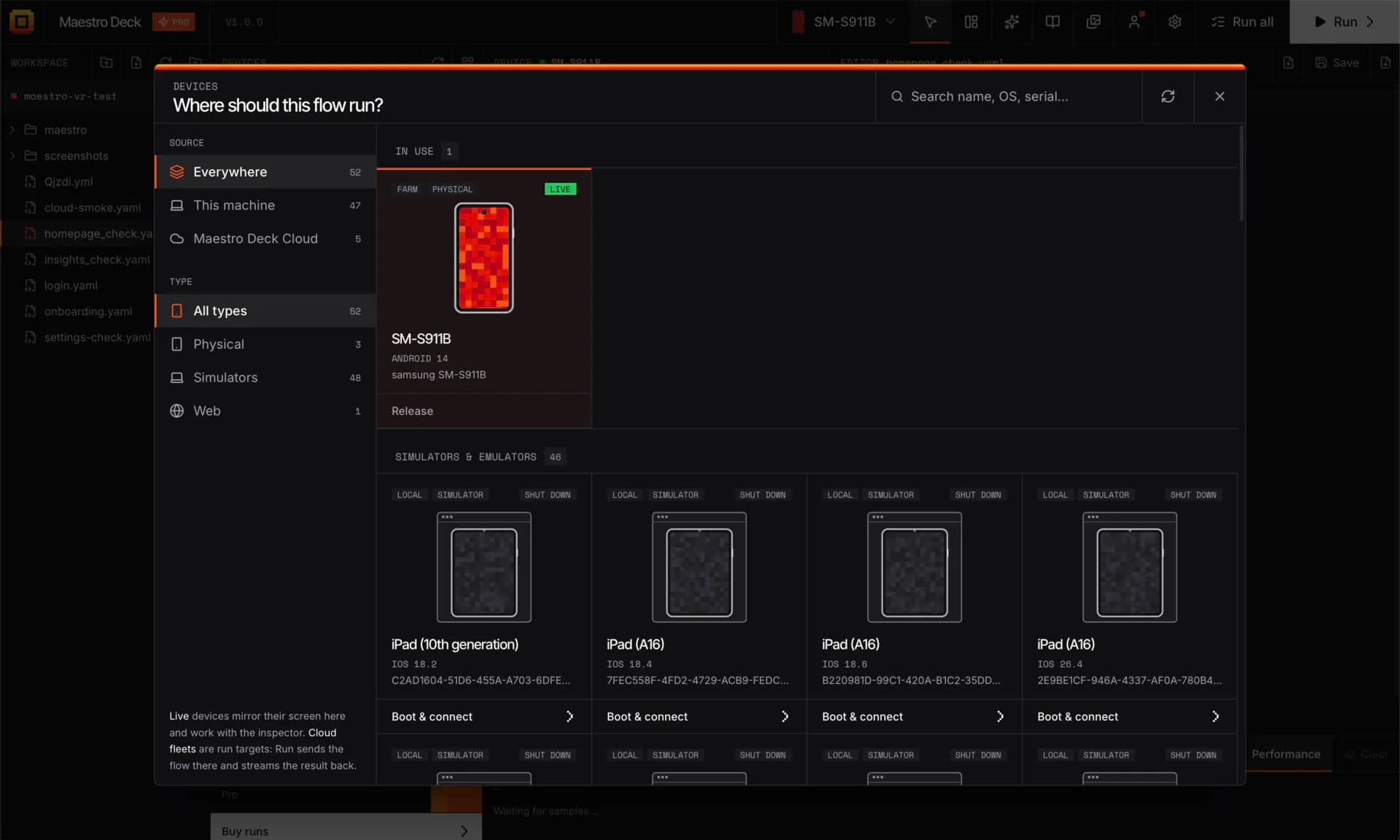Viewport: 1400px width, 840px height.
Task: Click the PRO badge
Action: coord(174,22)
